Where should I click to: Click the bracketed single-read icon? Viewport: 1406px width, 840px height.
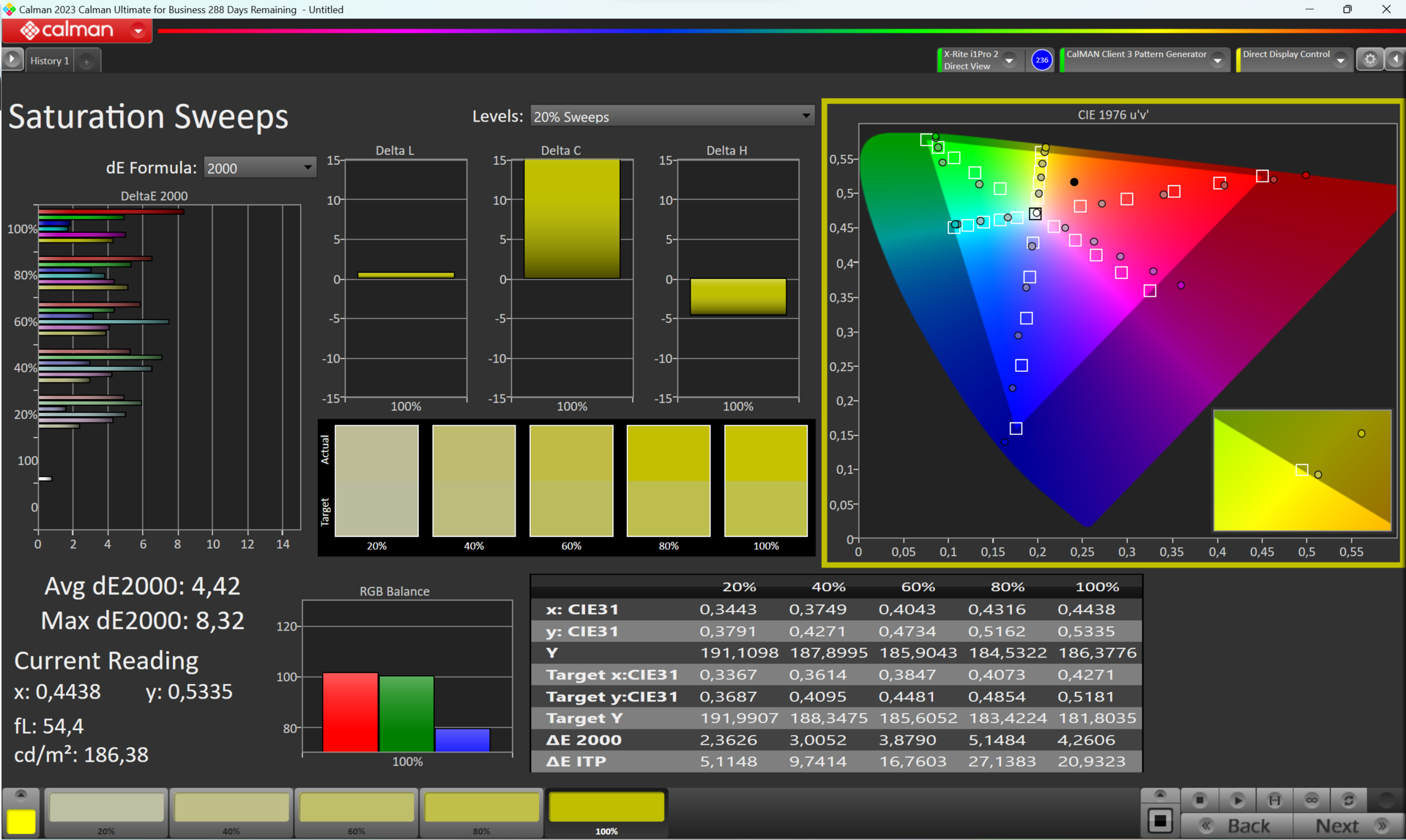pos(1274,800)
